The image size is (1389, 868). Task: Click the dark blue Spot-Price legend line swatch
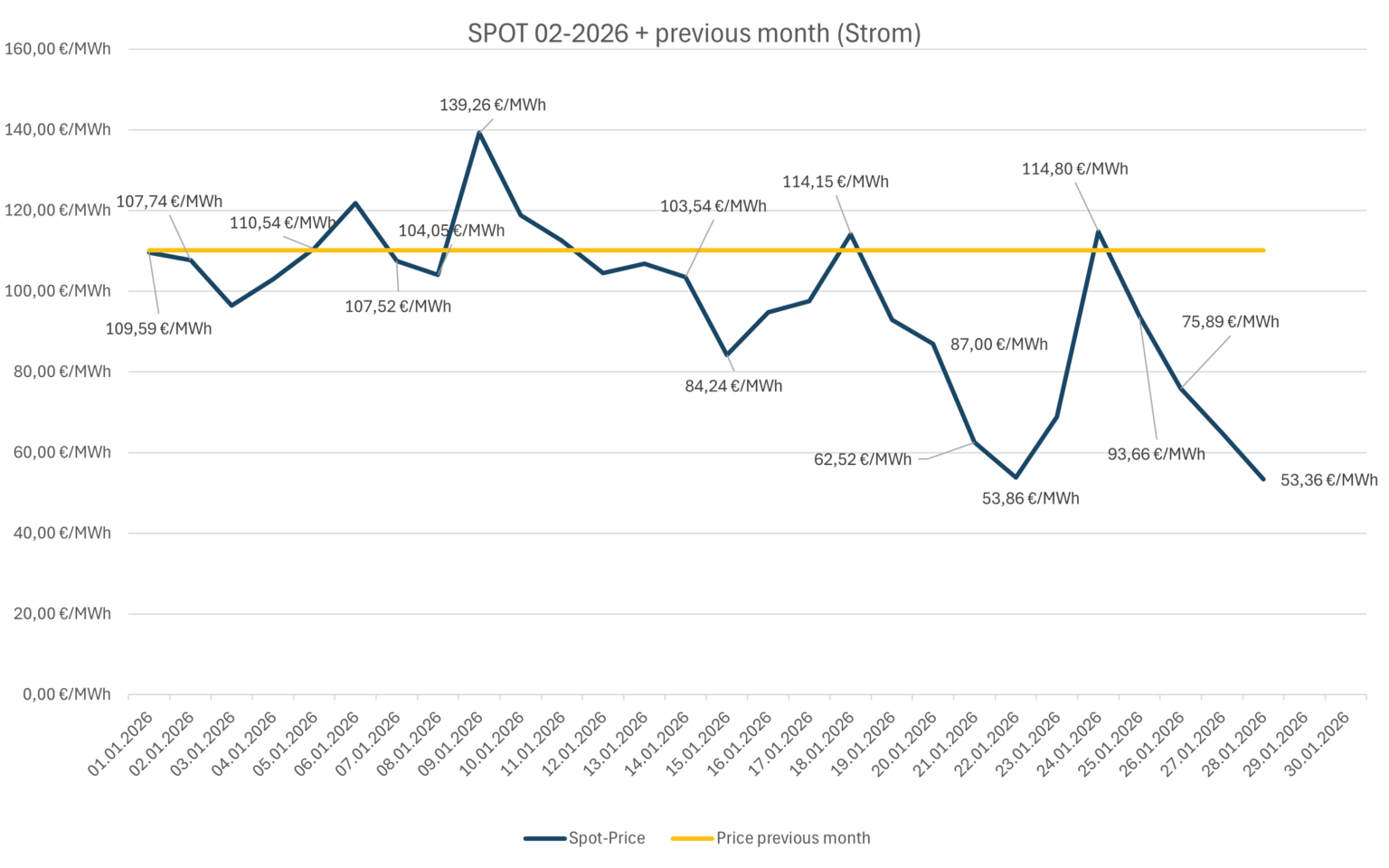(544, 838)
